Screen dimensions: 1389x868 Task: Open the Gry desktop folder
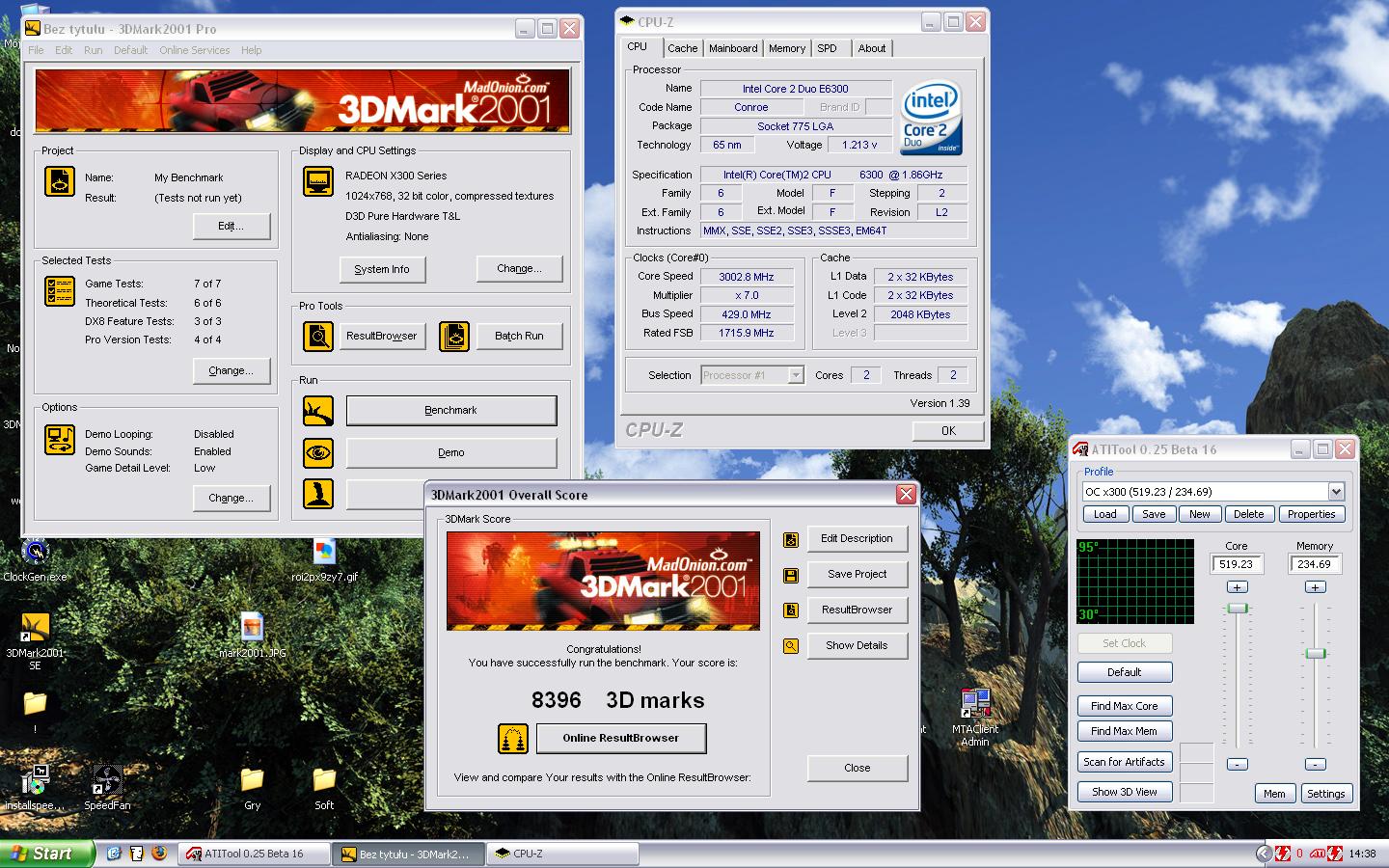point(253,787)
